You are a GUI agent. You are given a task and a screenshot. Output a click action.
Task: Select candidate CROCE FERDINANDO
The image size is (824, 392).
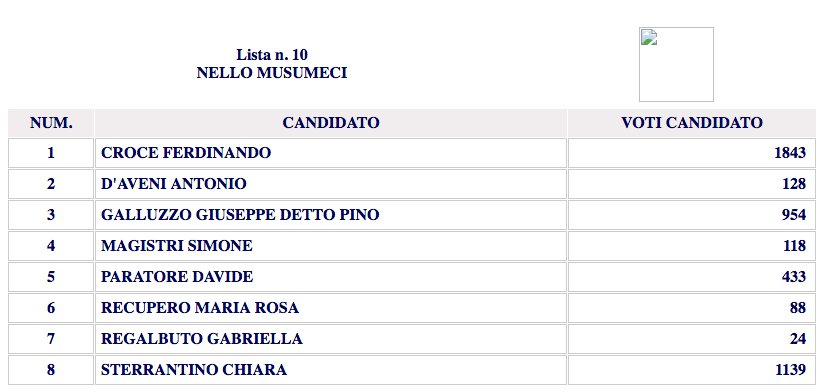coord(186,153)
